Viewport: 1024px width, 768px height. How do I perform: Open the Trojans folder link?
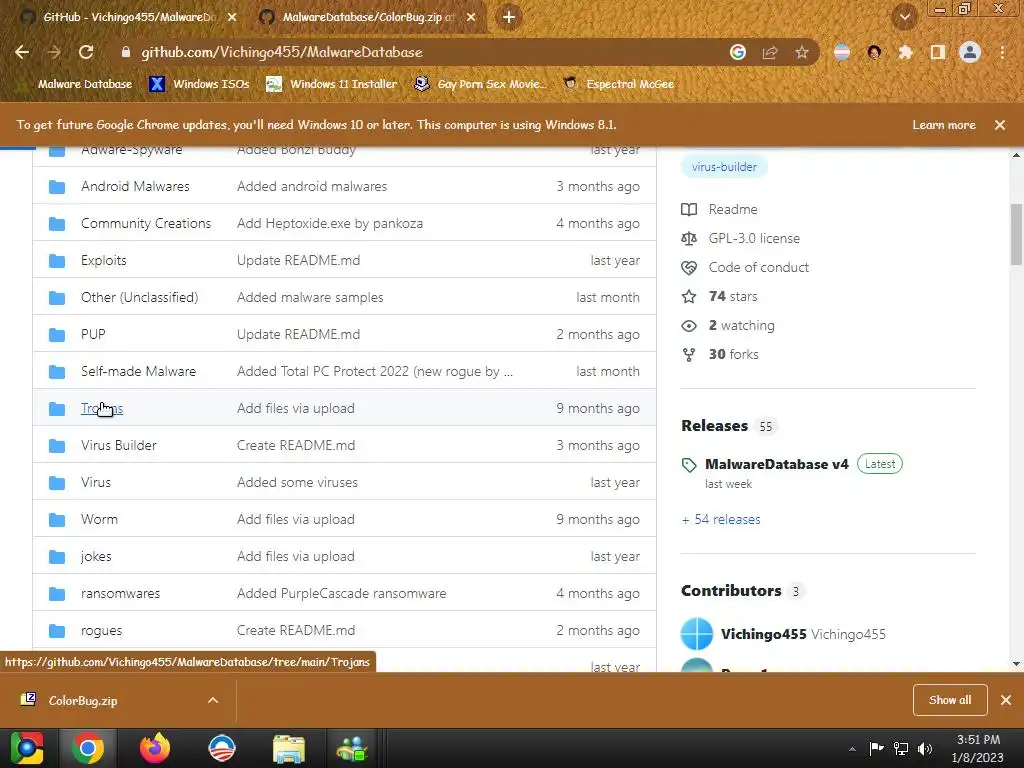click(102, 408)
